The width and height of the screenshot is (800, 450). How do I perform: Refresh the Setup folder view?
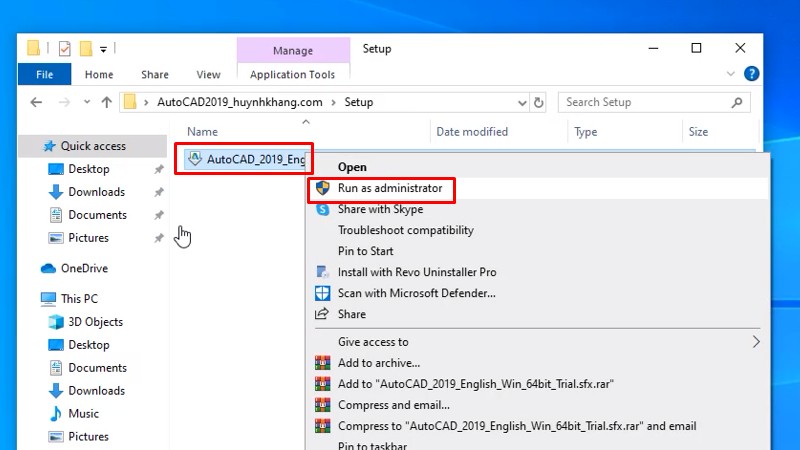[x=539, y=102]
